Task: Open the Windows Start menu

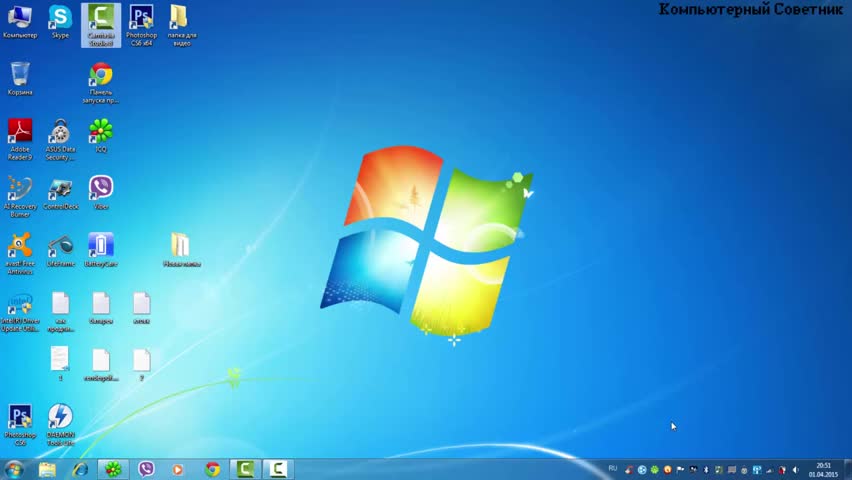Action: [x=14, y=469]
